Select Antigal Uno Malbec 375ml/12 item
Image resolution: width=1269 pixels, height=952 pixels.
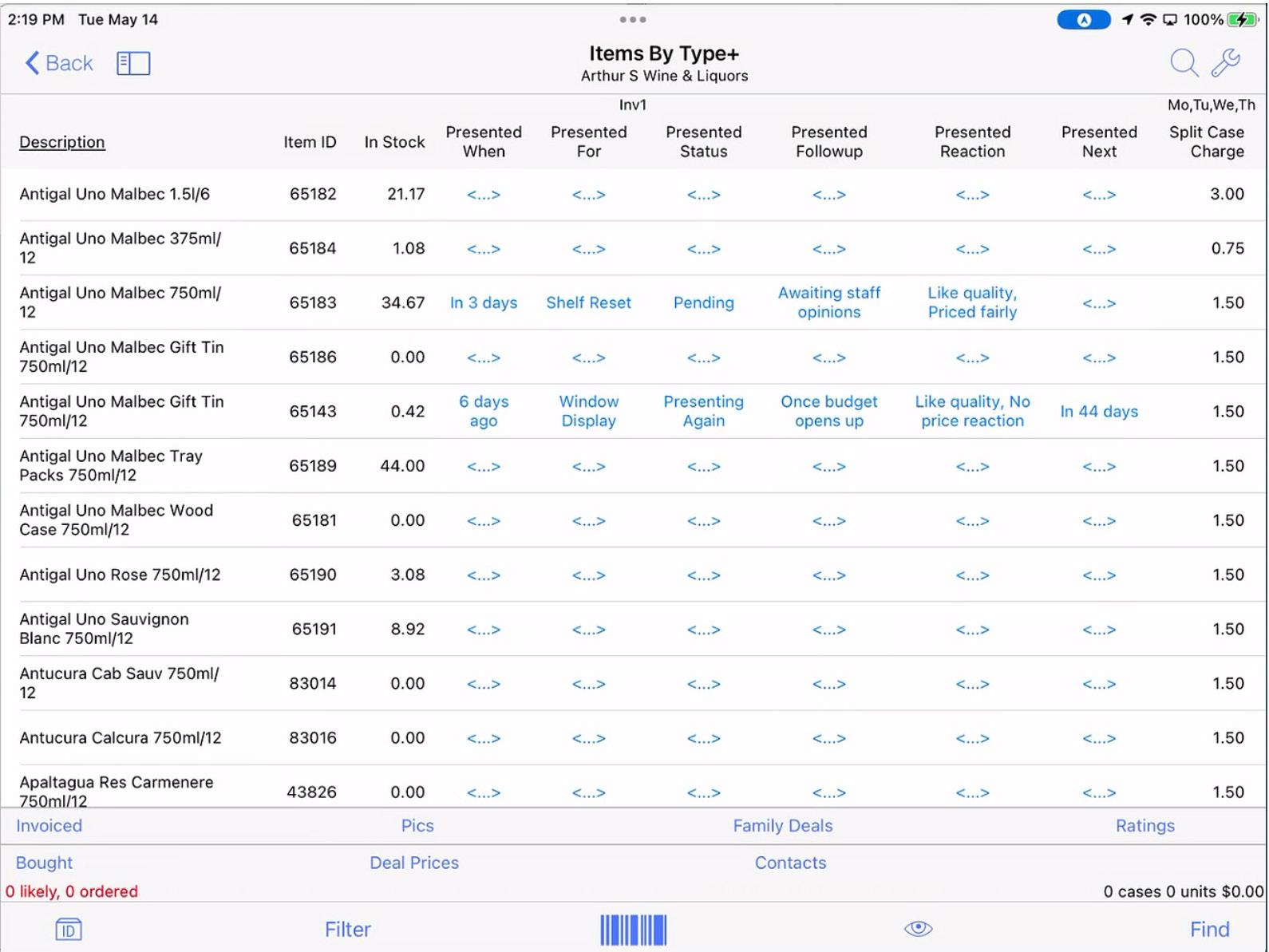point(634,248)
